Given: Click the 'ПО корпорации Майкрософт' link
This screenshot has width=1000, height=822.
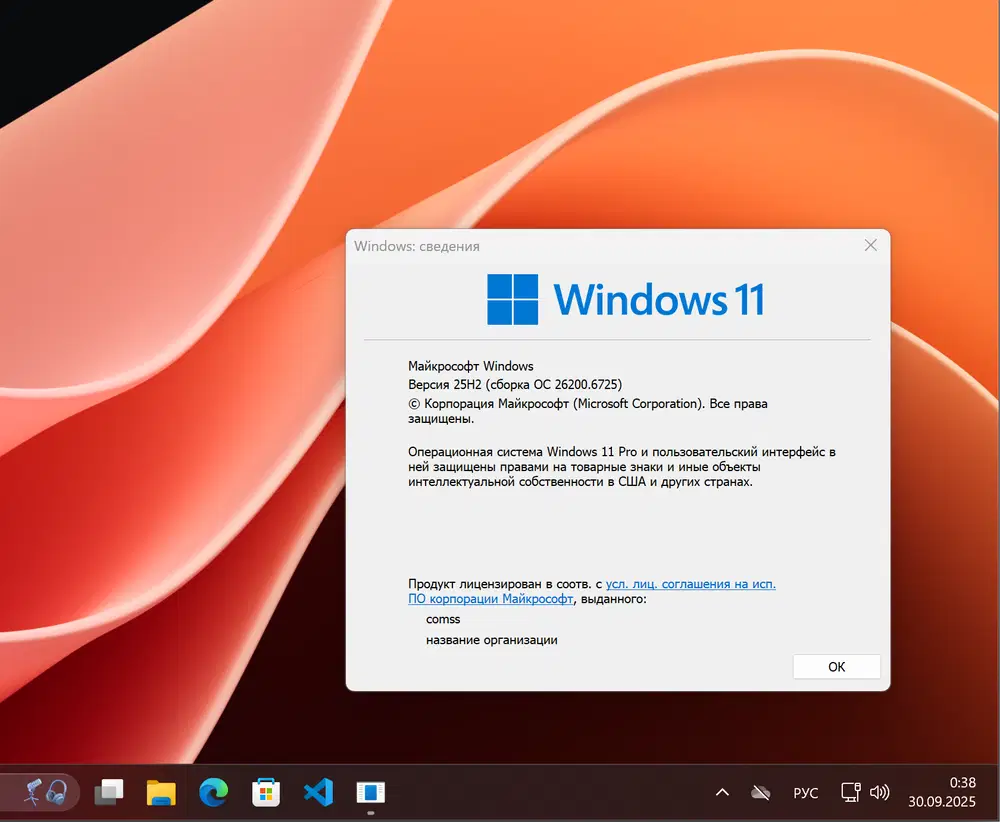Looking at the screenshot, I should tap(490, 599).
